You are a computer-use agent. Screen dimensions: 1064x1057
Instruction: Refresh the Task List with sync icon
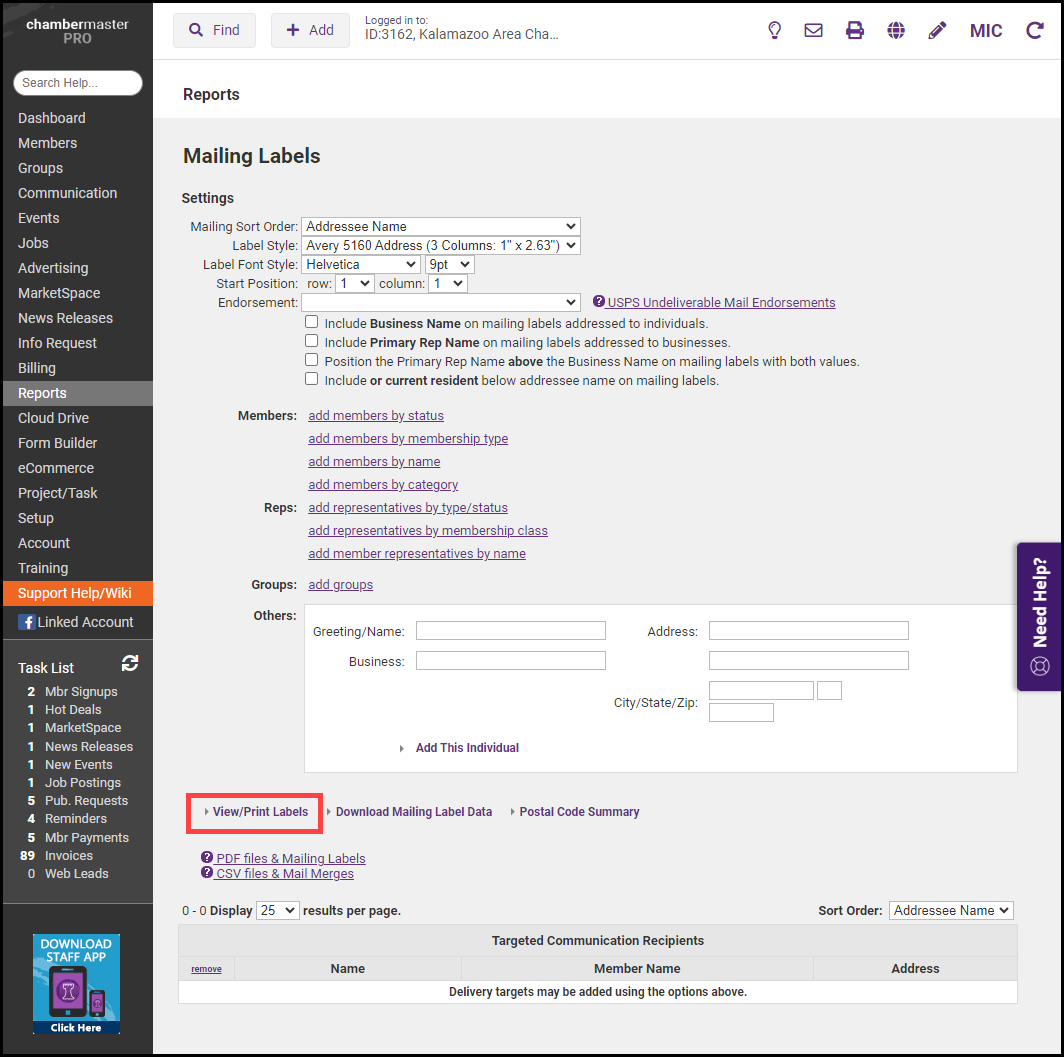pyautogui.click(x=130, y=663)
